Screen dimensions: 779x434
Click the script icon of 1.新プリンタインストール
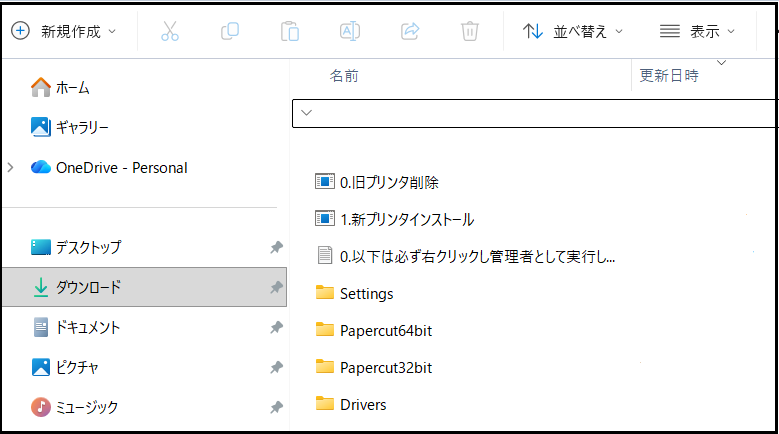[325, 218]
